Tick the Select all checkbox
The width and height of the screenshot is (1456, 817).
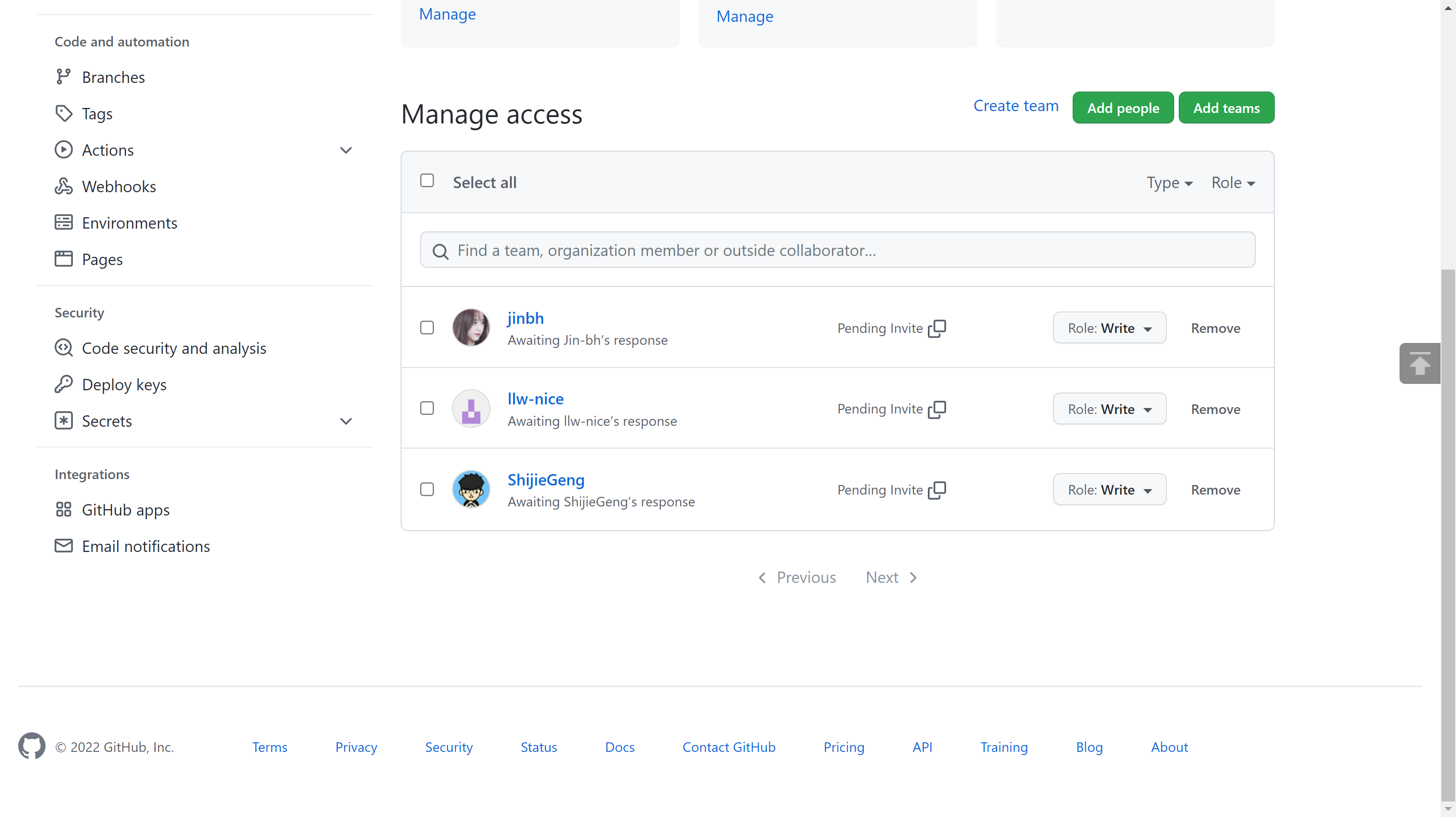coord(428,180)
